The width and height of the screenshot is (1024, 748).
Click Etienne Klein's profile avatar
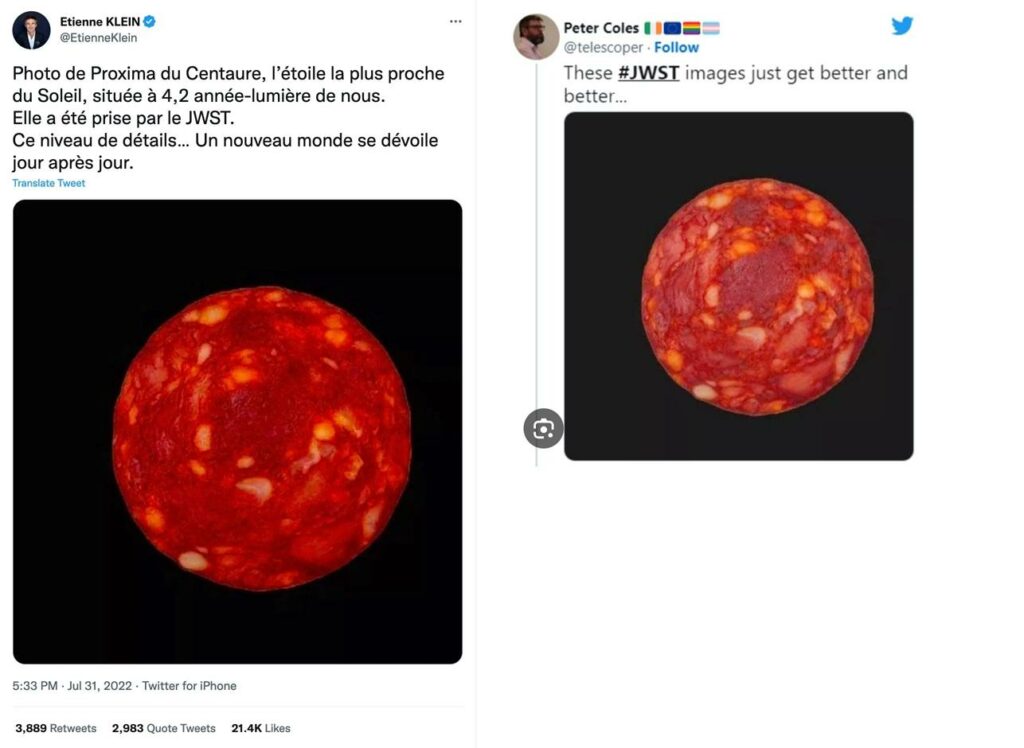(x=31, y=30)
